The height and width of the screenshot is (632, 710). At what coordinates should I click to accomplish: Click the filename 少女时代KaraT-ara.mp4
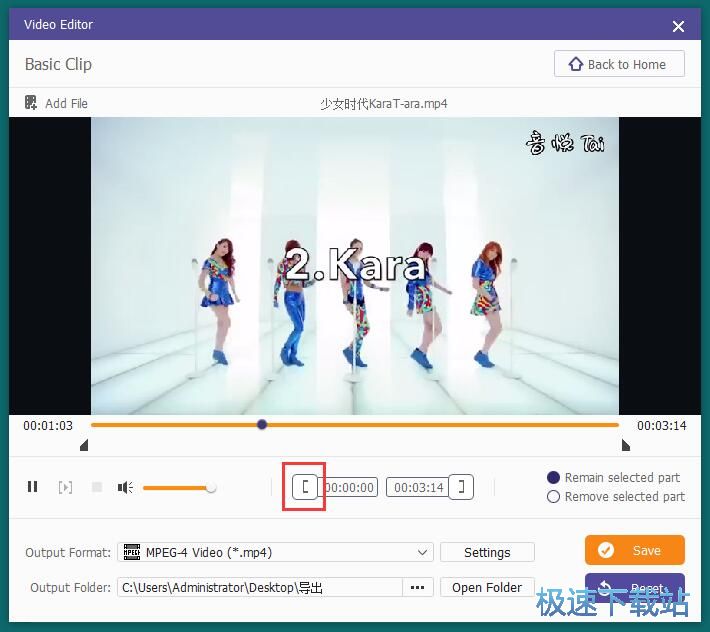[384, 104]
